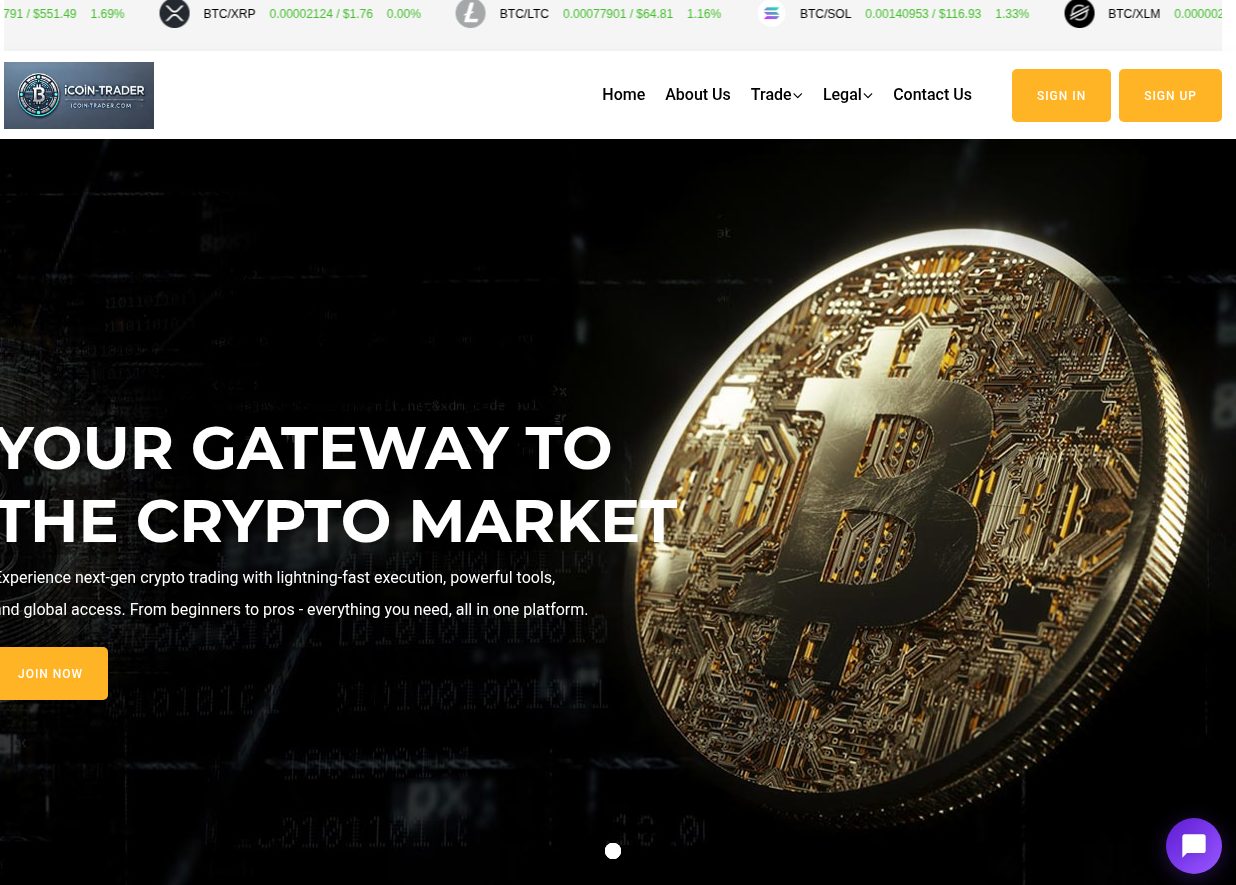The height and width of the screenshot is (885, 1236).
Task: Select the BTC/SOL ticker pair
Action: coord(826,14)
